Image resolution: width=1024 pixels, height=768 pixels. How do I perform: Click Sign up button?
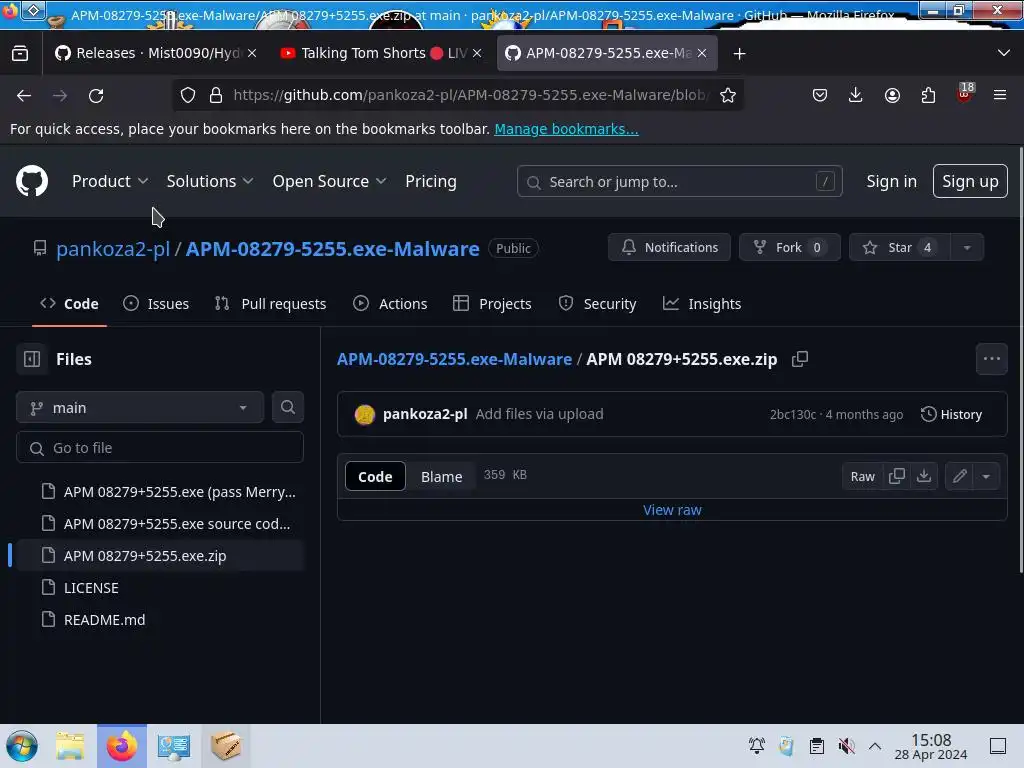point(970,181)
